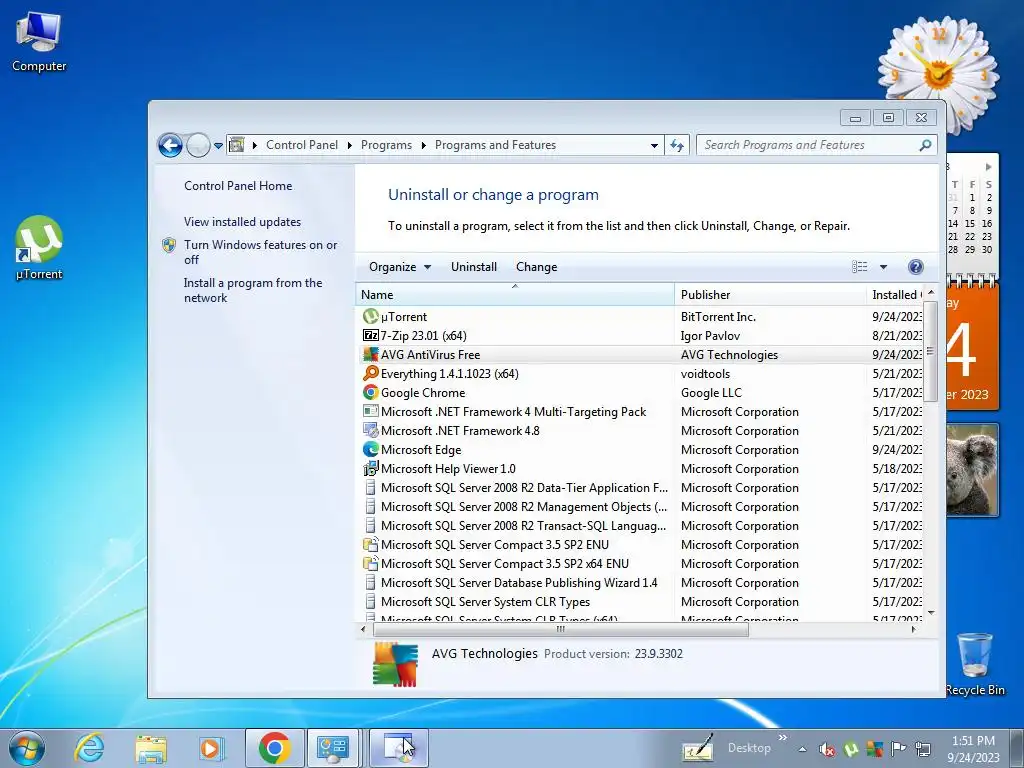The height and width of the screenshot is (768, 1024).
Task: Switch to Google Chrome in the taskbar
Action: (x=274, y=748)
